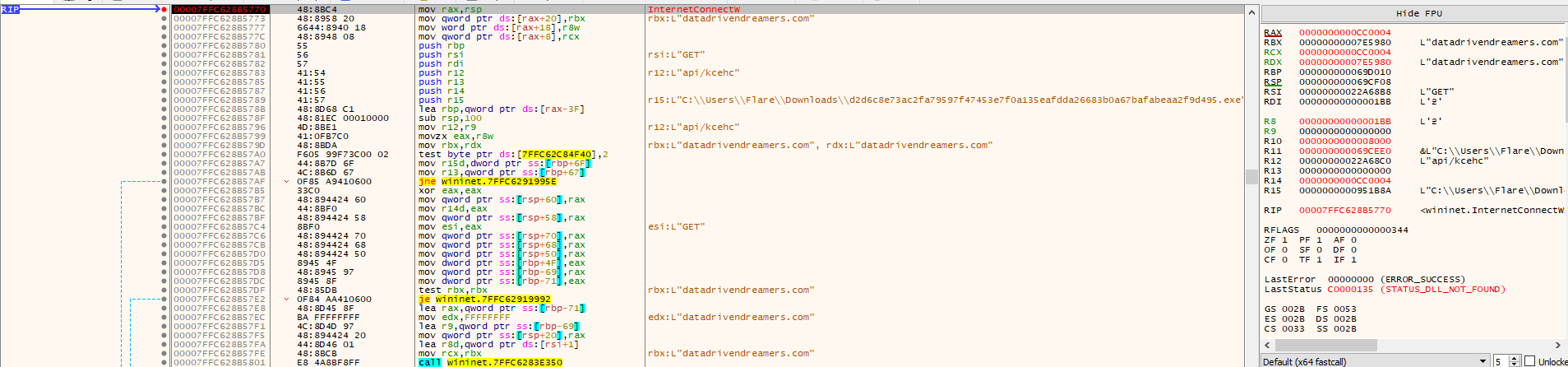Select the PF flag in registers
Image resolution: width=1568 pixels, height=367 pixels.
pyautogui.click(x=1311, y=240)
